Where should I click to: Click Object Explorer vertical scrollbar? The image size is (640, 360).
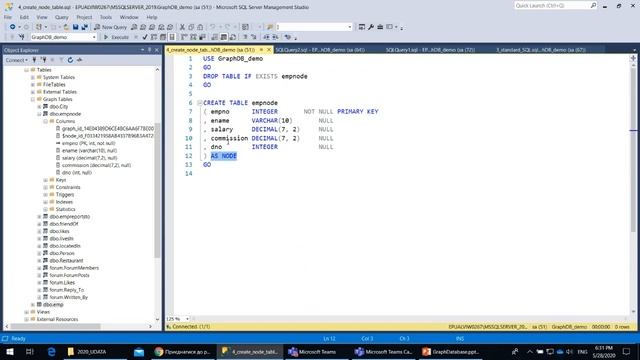(x=157, y=190)
